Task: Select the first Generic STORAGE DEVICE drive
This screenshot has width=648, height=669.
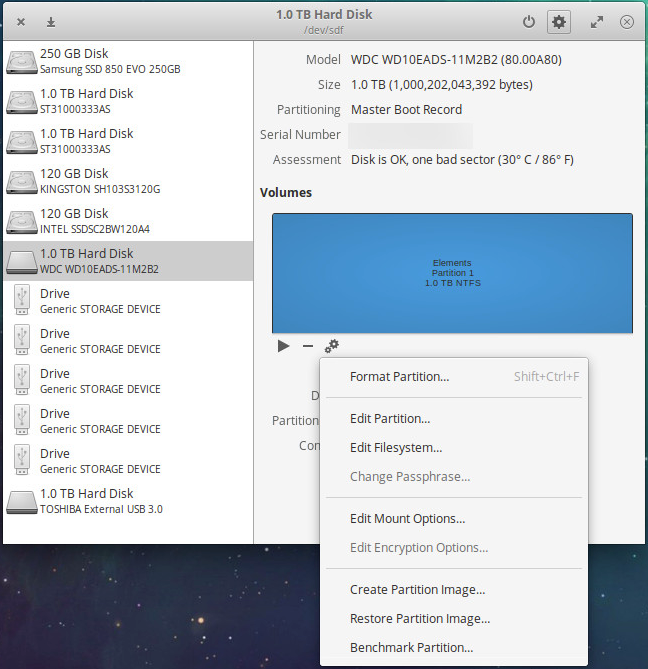Action: coord(128,301)
